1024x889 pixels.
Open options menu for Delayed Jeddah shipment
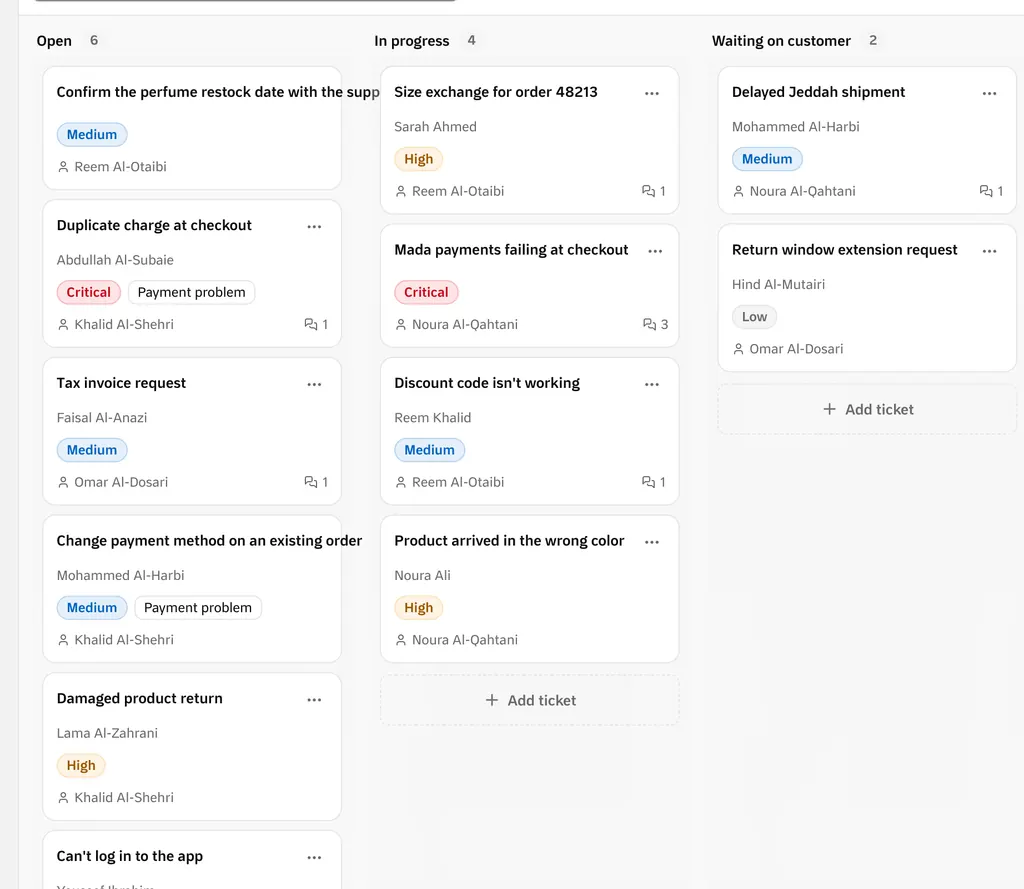tap(989, 93)
